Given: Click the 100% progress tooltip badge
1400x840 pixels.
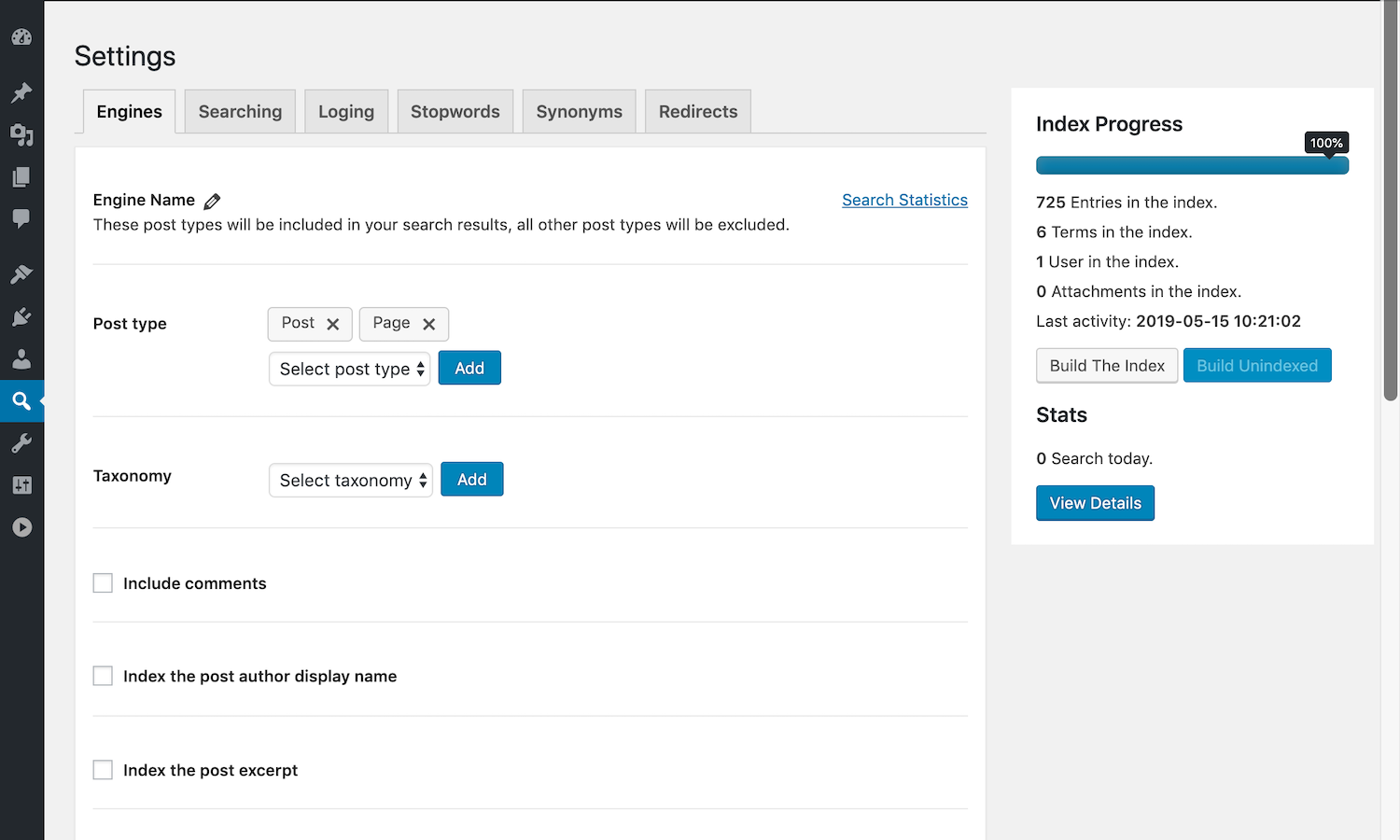Looking at the screenshot, I should click(1326, 143).
